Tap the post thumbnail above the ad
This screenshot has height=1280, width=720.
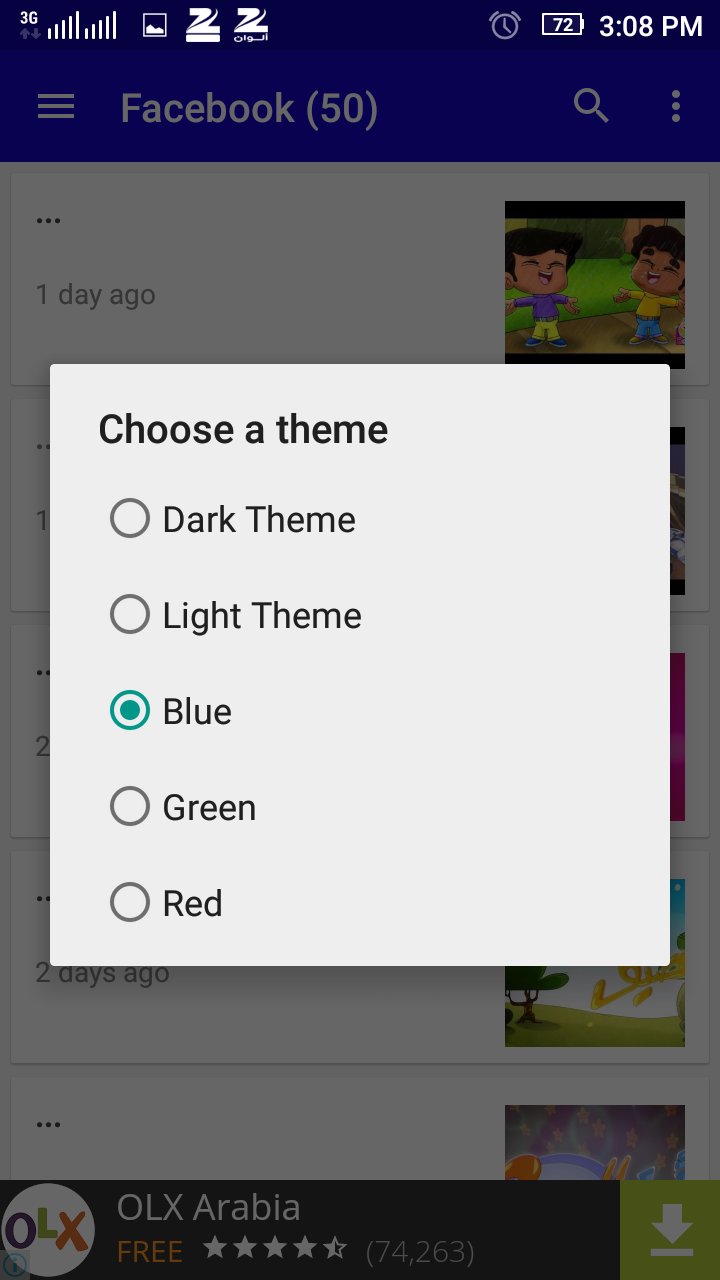(594, 1140)
